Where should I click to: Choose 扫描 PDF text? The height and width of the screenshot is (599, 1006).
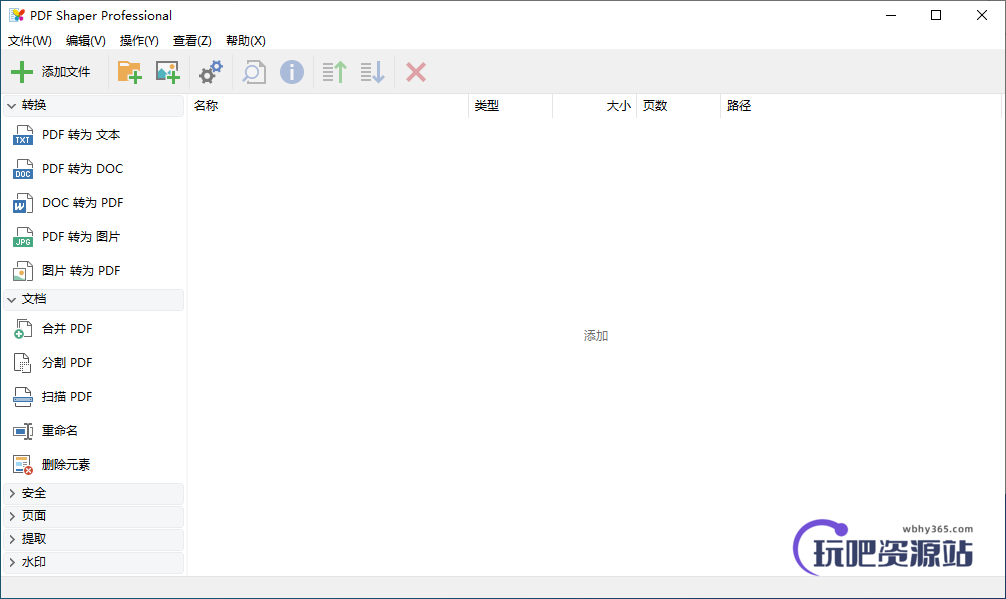(67, 396)
